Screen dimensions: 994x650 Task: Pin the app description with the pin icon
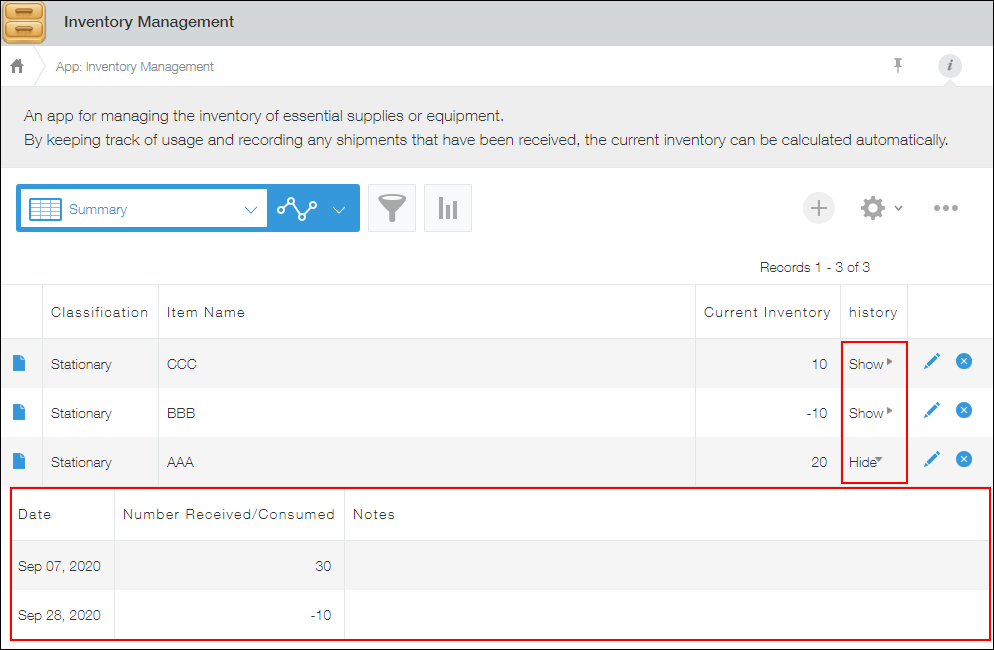coord(898,66)
